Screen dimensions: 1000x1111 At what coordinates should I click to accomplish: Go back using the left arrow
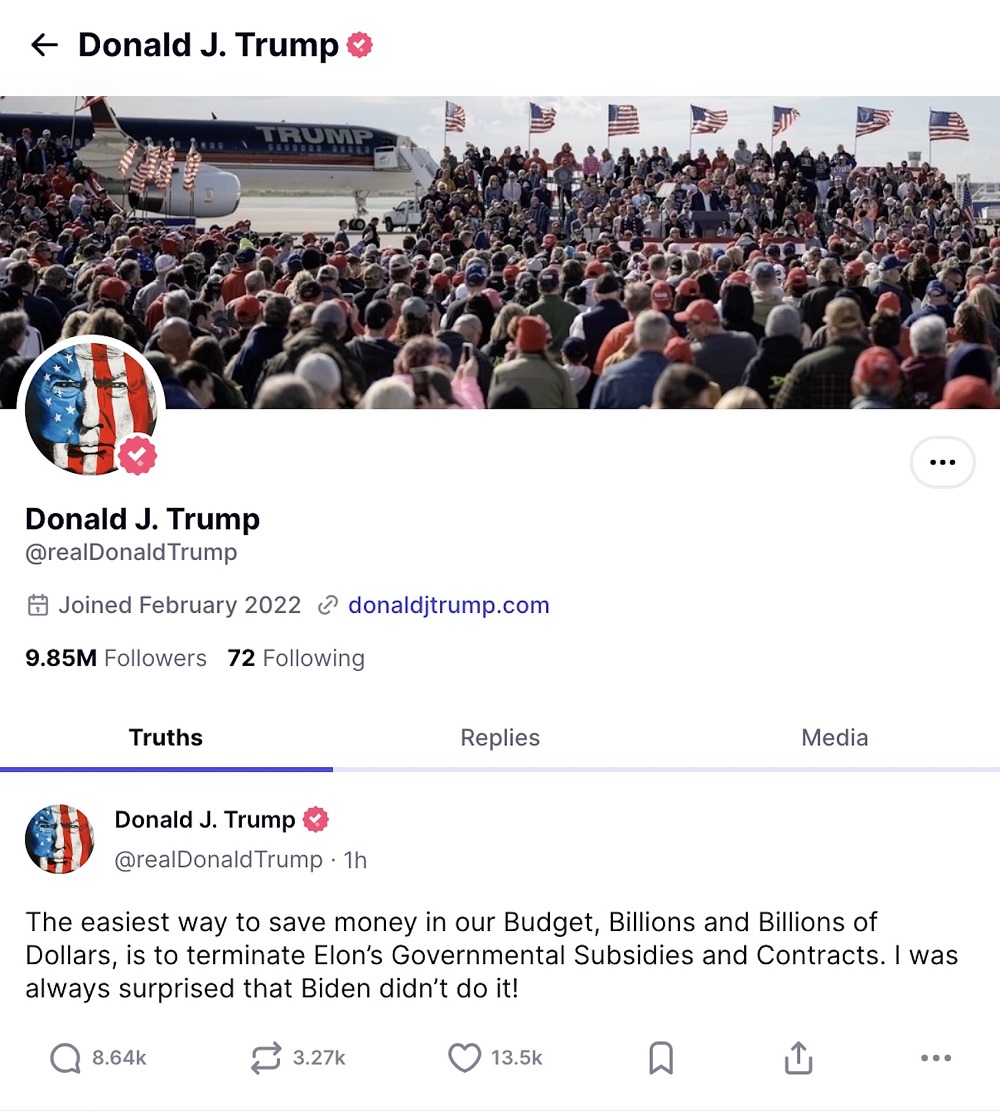tap(44, 45)
